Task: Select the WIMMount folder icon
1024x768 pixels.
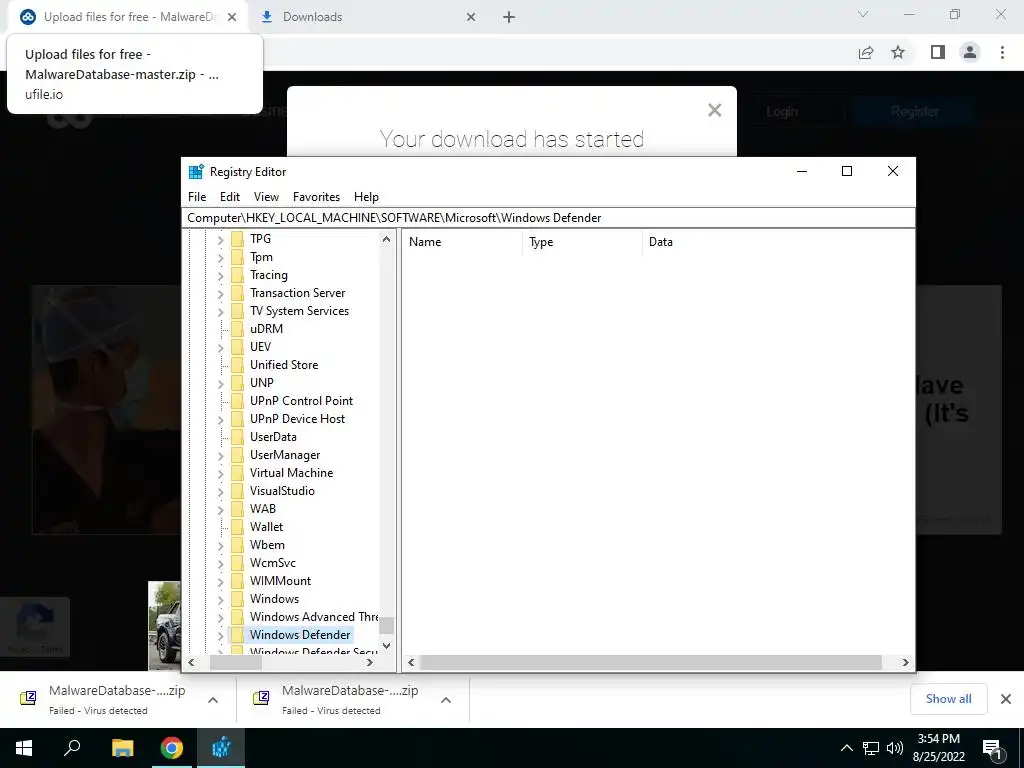Action: [x=237, y=580]
